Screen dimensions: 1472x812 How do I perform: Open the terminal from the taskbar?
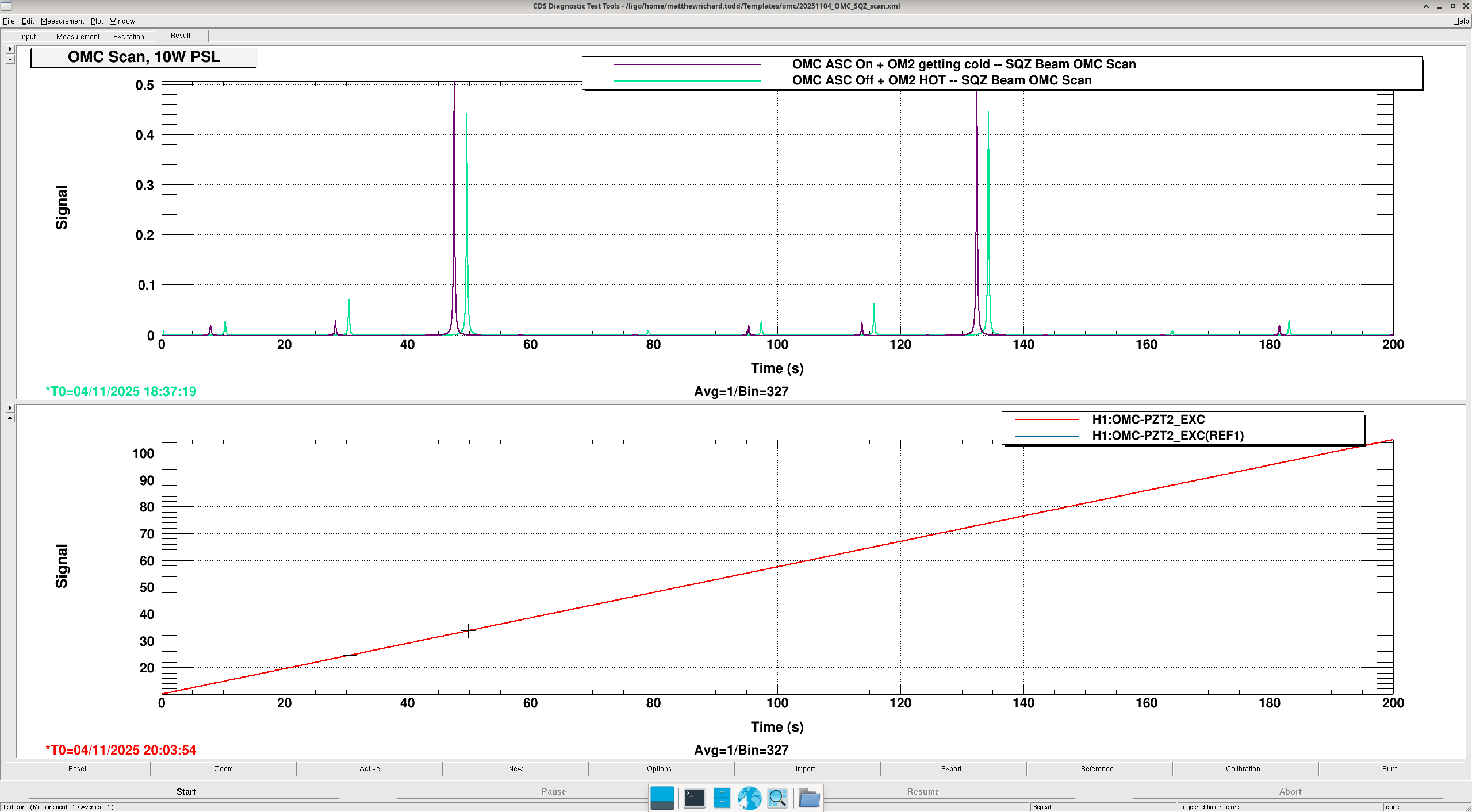(694, 798)
